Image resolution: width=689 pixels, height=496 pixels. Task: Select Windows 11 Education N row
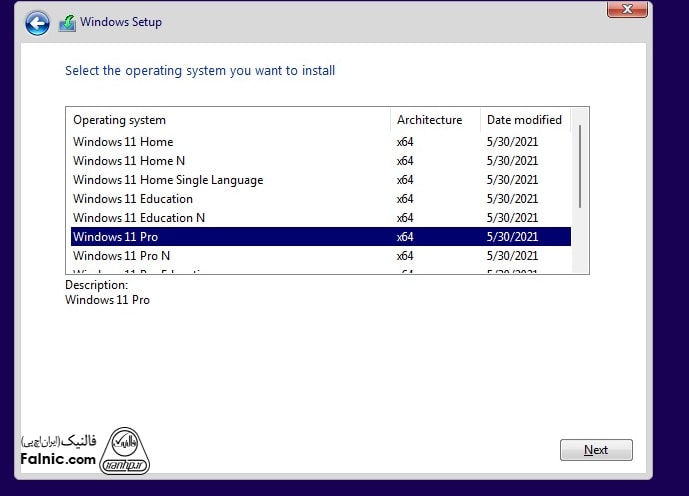click(x=139, y=218)
